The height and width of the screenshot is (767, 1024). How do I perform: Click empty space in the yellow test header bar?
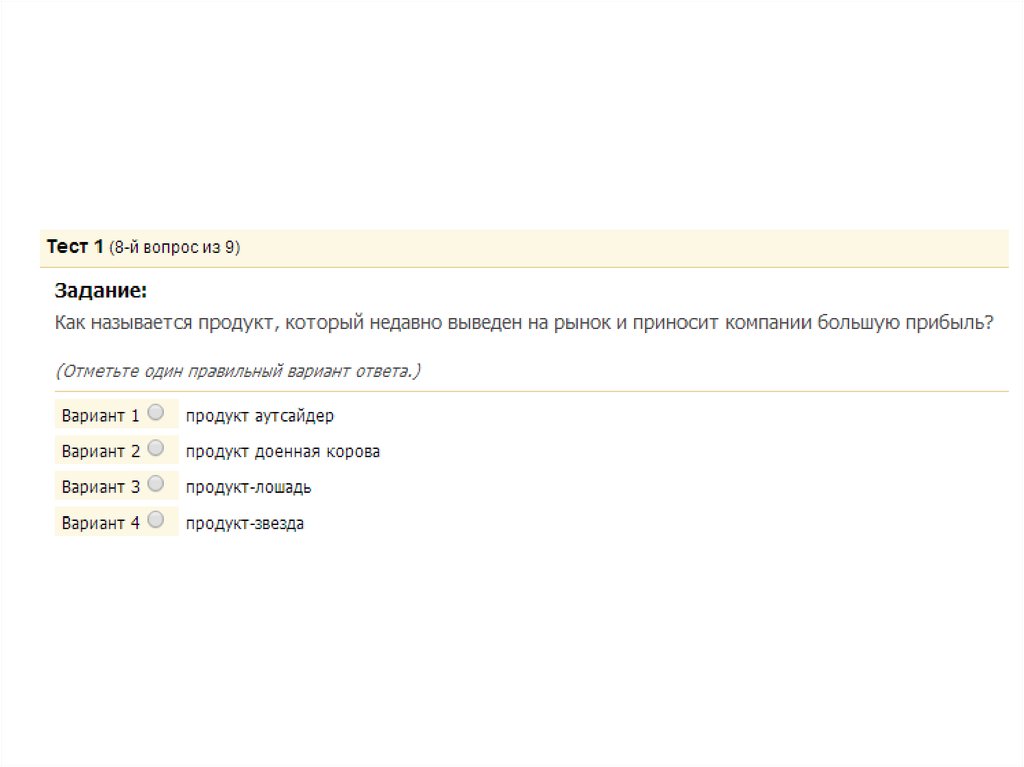coord(620,248)
